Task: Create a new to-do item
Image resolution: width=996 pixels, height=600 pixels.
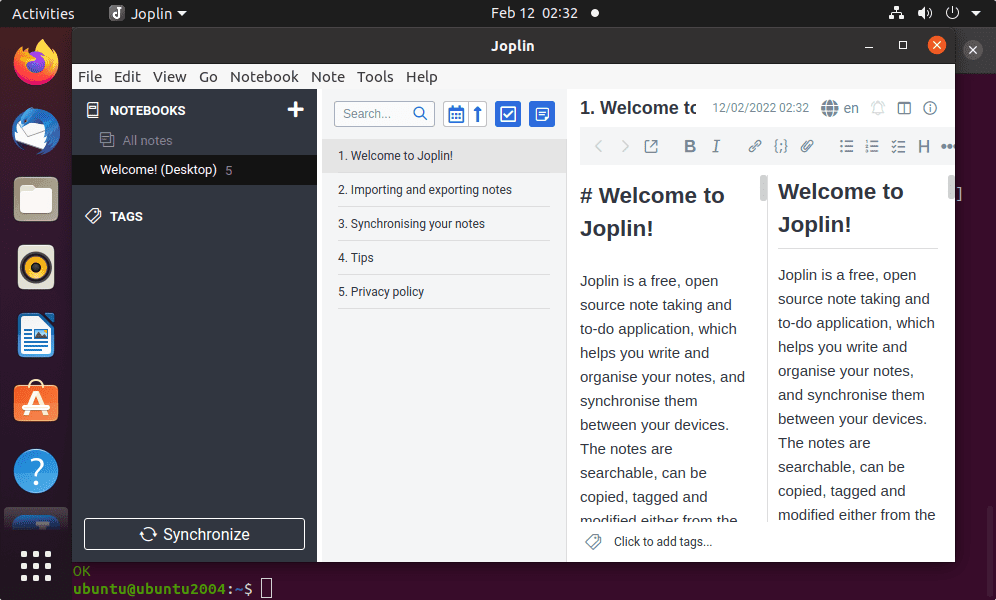Action: [508, 114]
